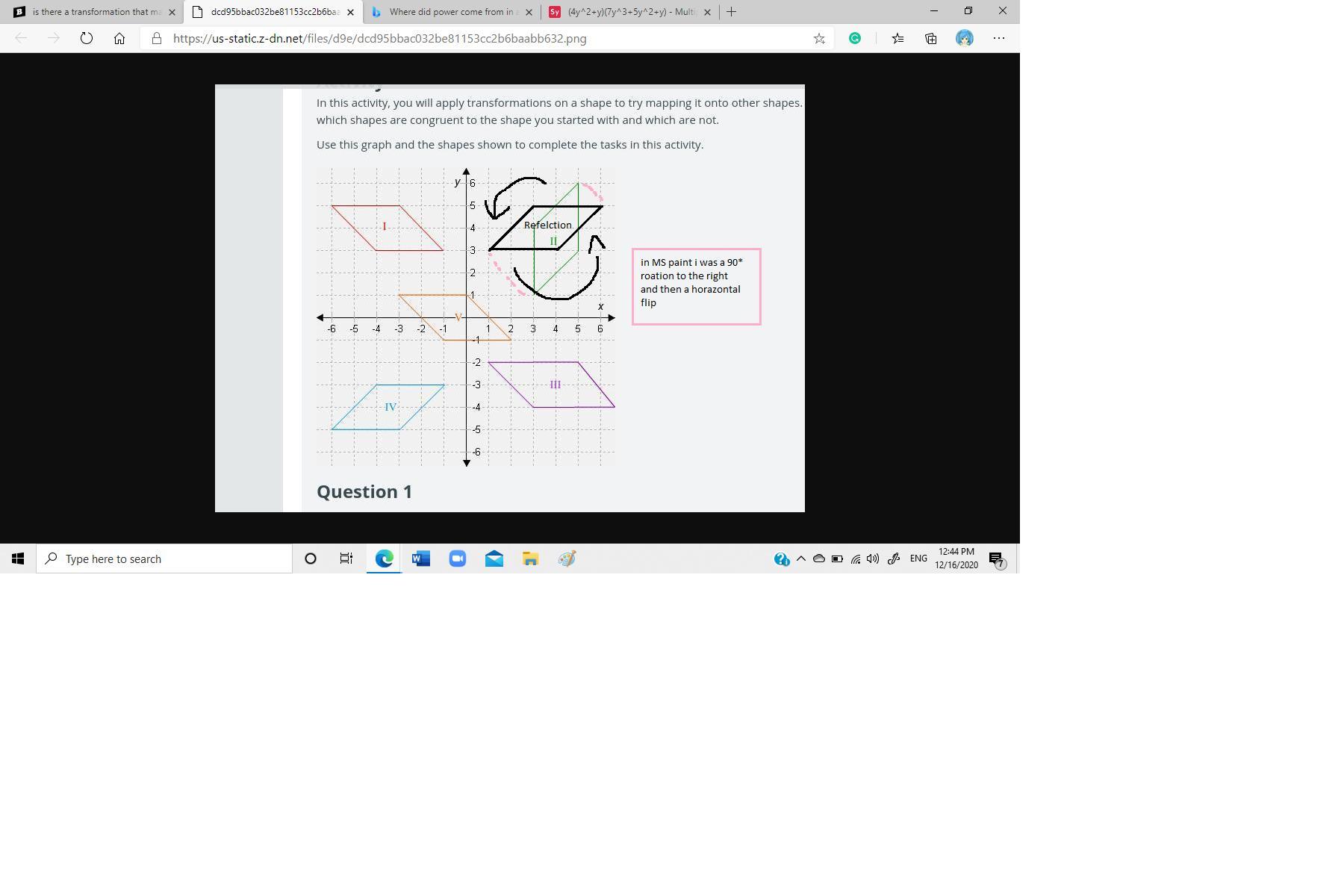Click shape label I on the graph
Viewport: 1344px width, 896px height.
385,226
